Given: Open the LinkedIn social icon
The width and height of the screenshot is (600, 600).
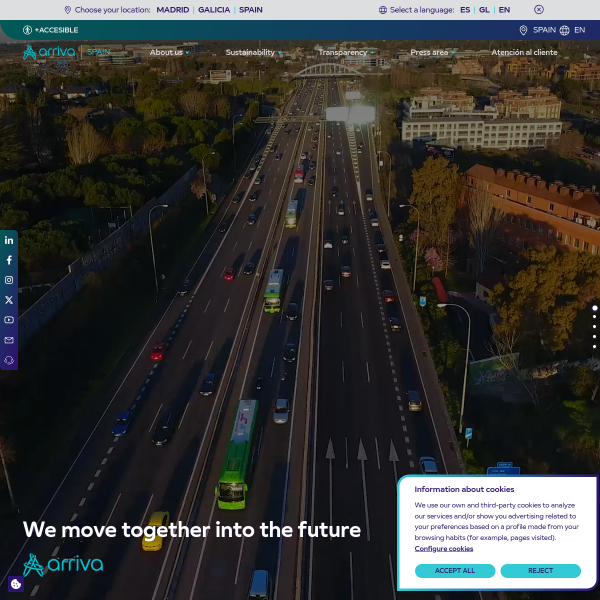Looking at the screenshot, I should pyautogui.click(x=9, y=240).
